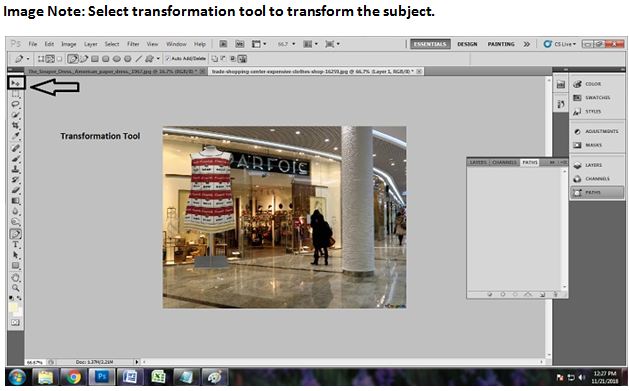Screen dimensions: 629x391
Task: Open Pen tool preset picker dropdown
Action: pos(28,59)
